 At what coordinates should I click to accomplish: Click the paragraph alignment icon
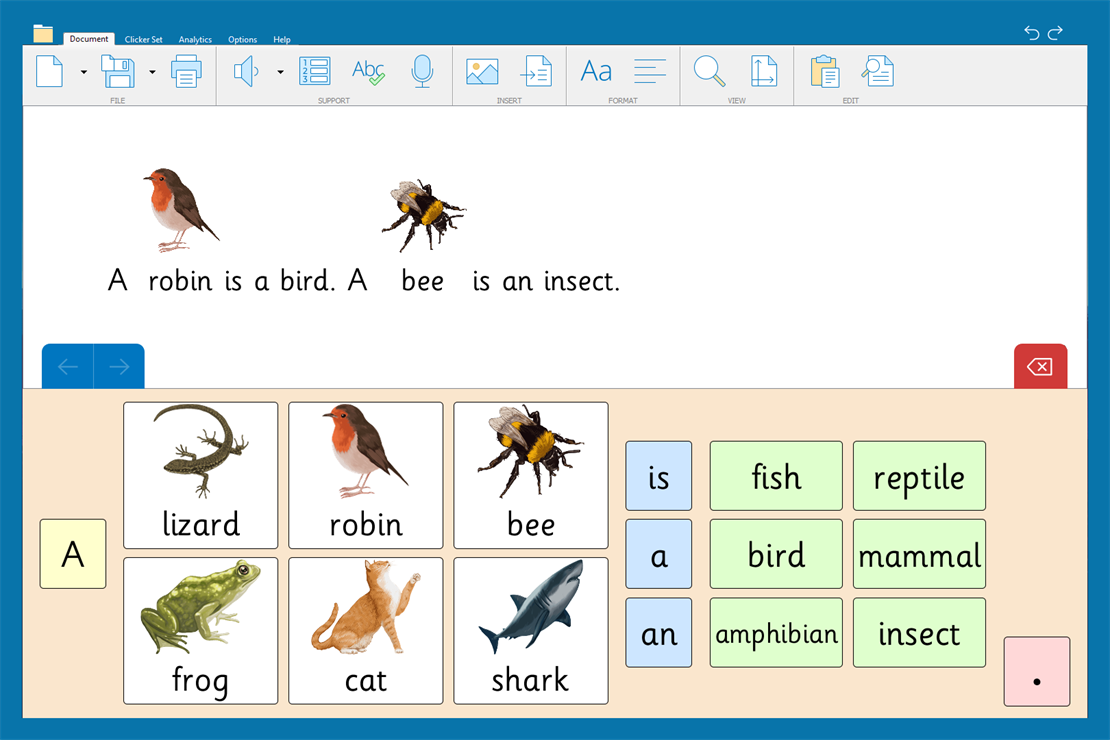pyautogui.click(x=650, y=71)
